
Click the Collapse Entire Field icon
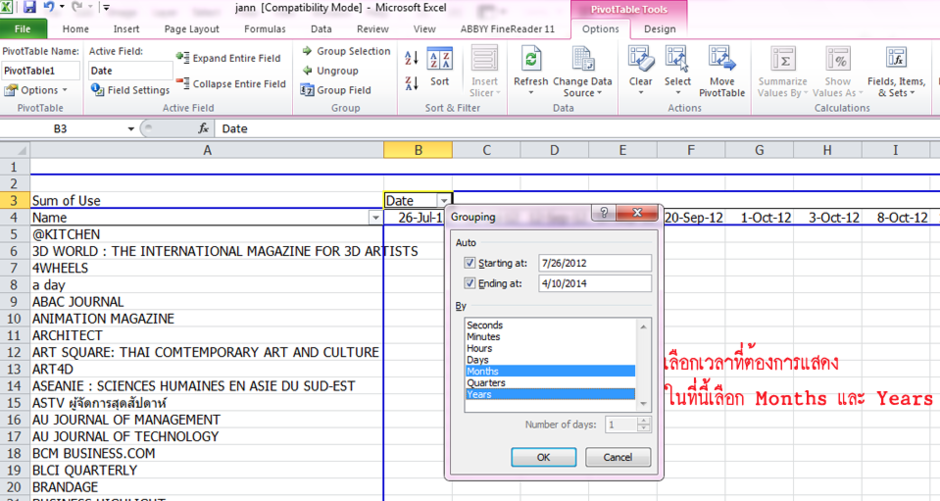click(x=183, y=83)
